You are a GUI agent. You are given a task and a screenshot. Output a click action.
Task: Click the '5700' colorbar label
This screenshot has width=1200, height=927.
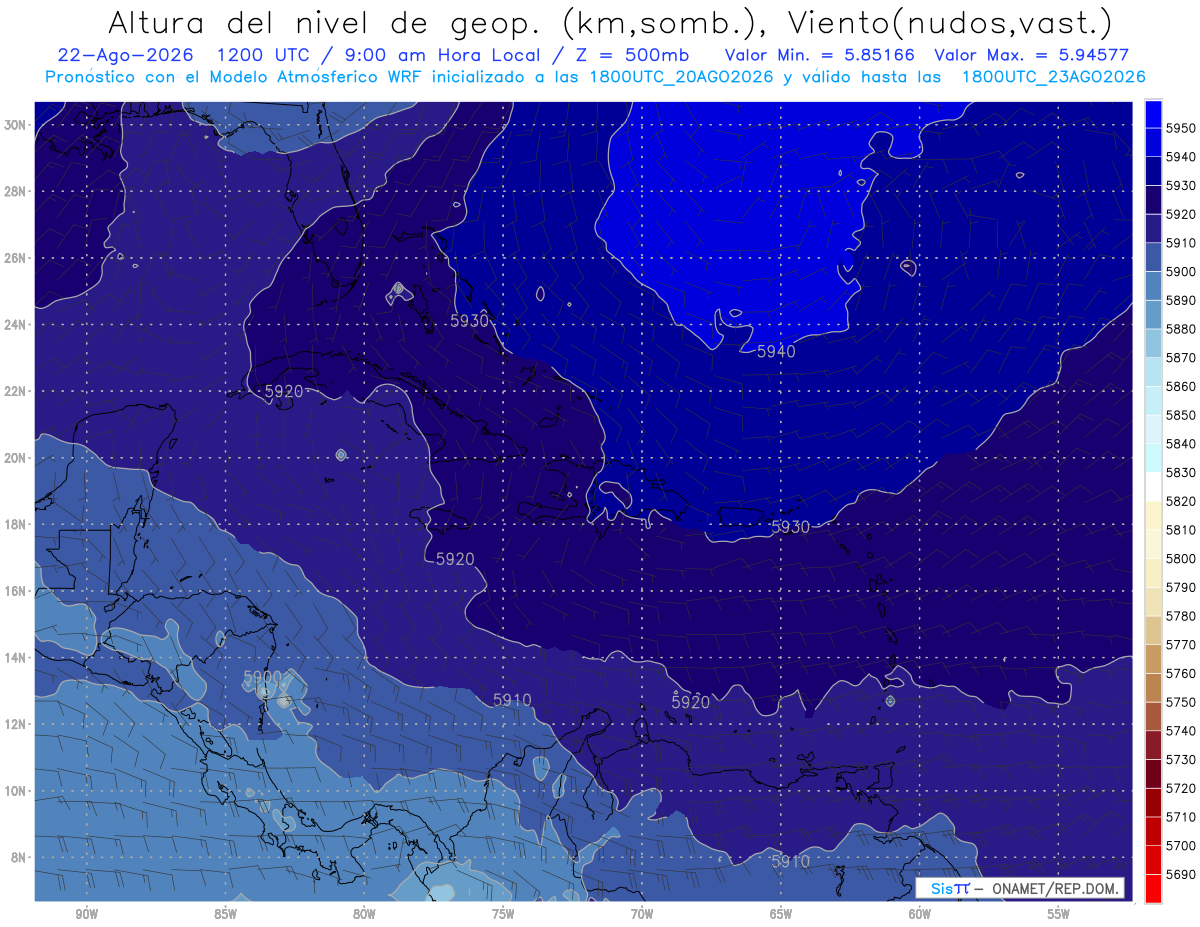click(x=1180, y=846)
